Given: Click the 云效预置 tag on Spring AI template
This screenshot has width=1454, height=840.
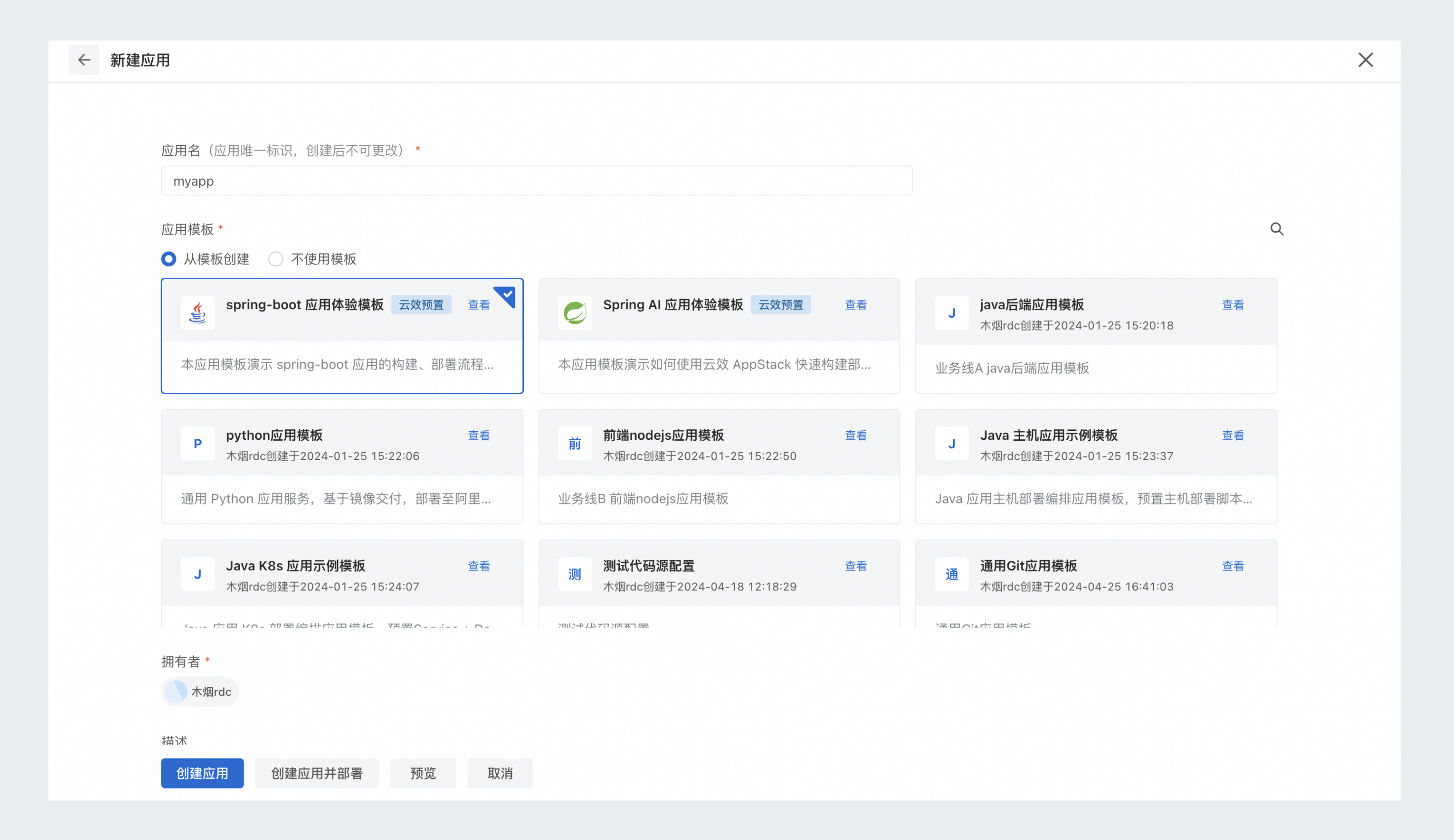Looking at the screenshot, I should tap(780, 304).
